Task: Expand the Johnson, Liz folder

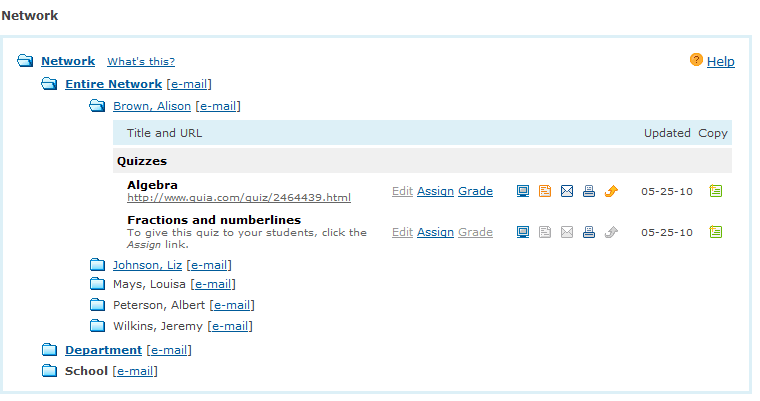Action: tap(97, 265)
